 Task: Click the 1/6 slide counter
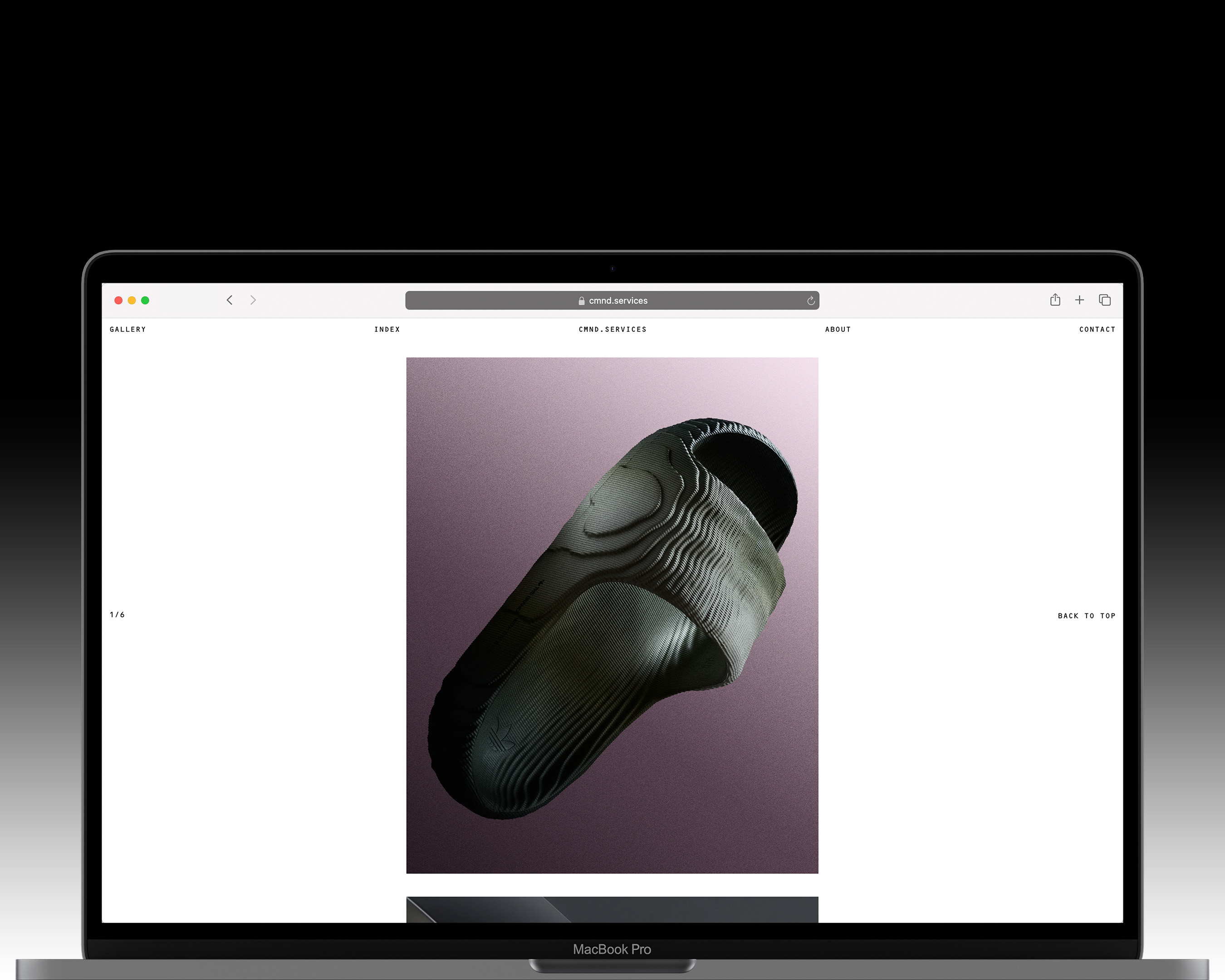click(x=117, y=615)
